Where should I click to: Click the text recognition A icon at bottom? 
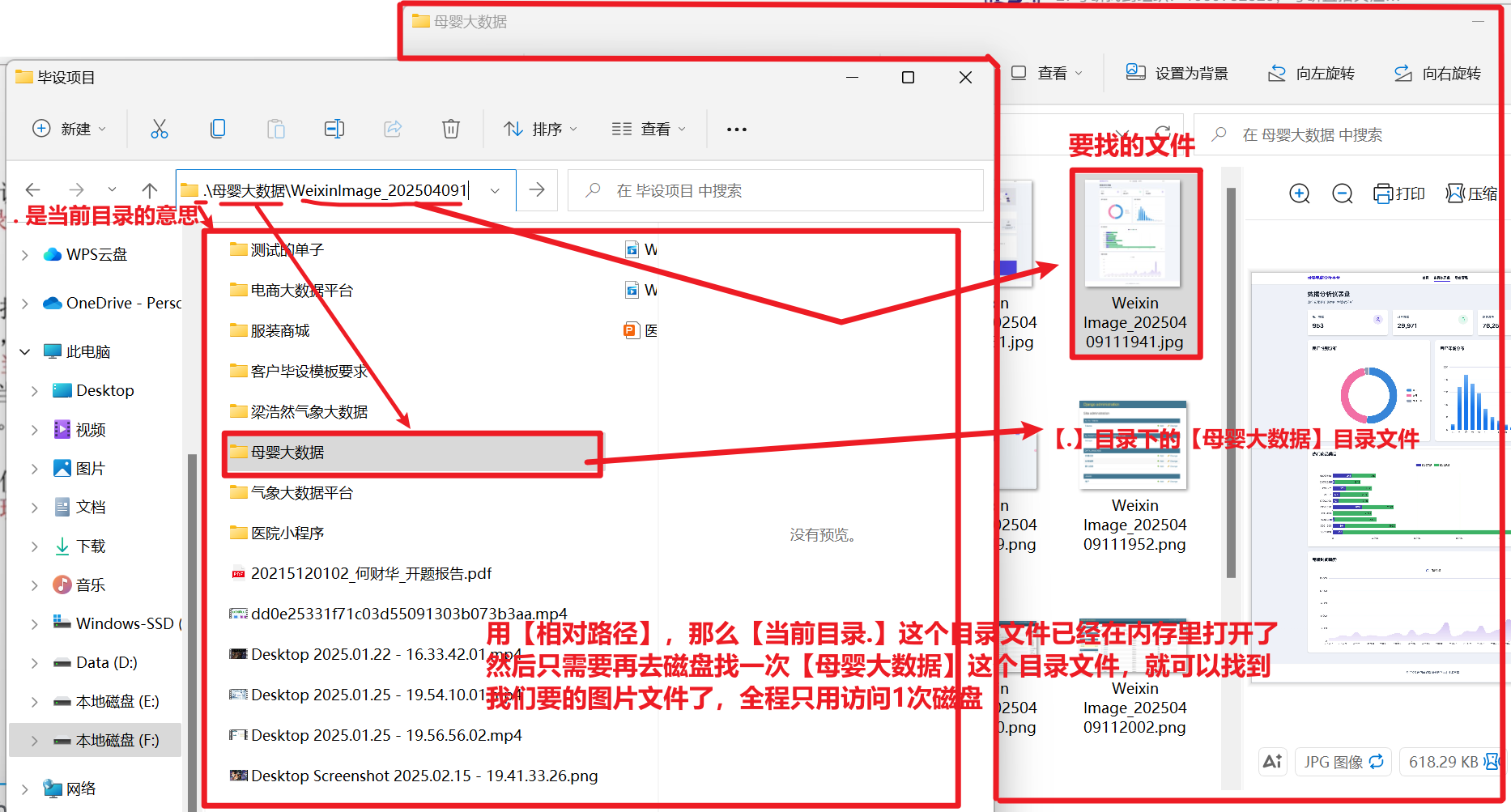[x=1273, y=762]
